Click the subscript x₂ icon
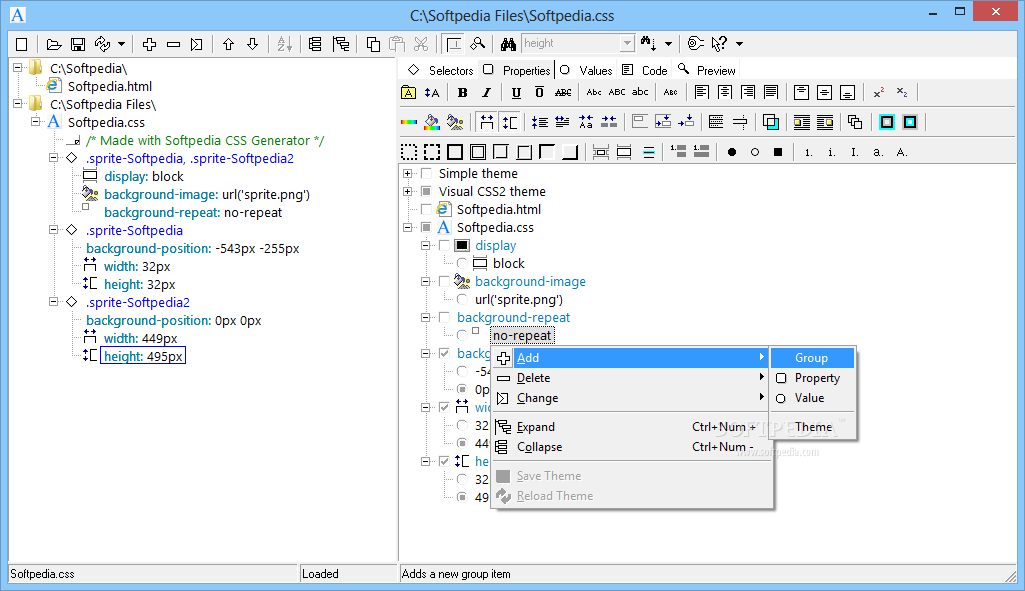 tap(902, 92)
